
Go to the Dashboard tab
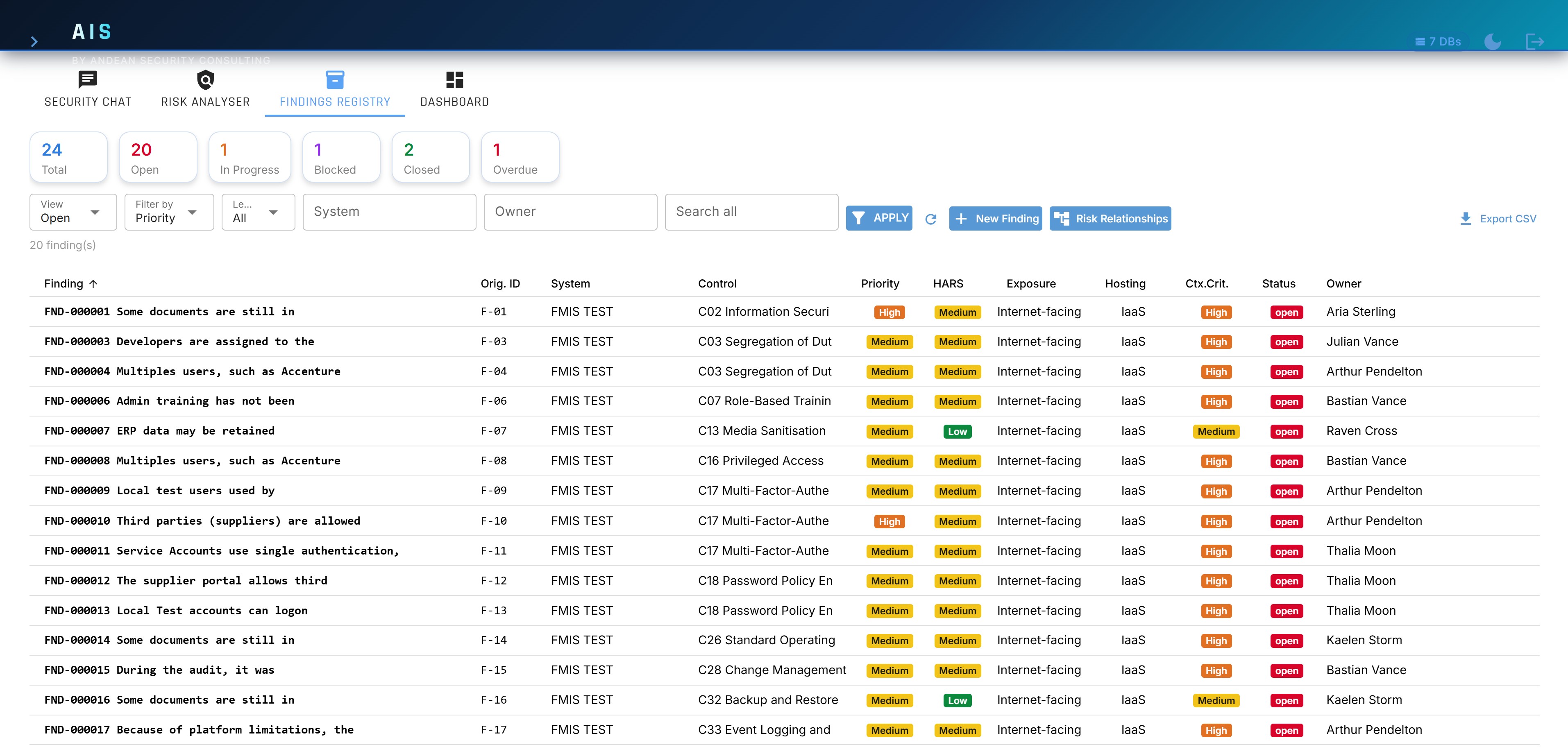tap(455, 89)
